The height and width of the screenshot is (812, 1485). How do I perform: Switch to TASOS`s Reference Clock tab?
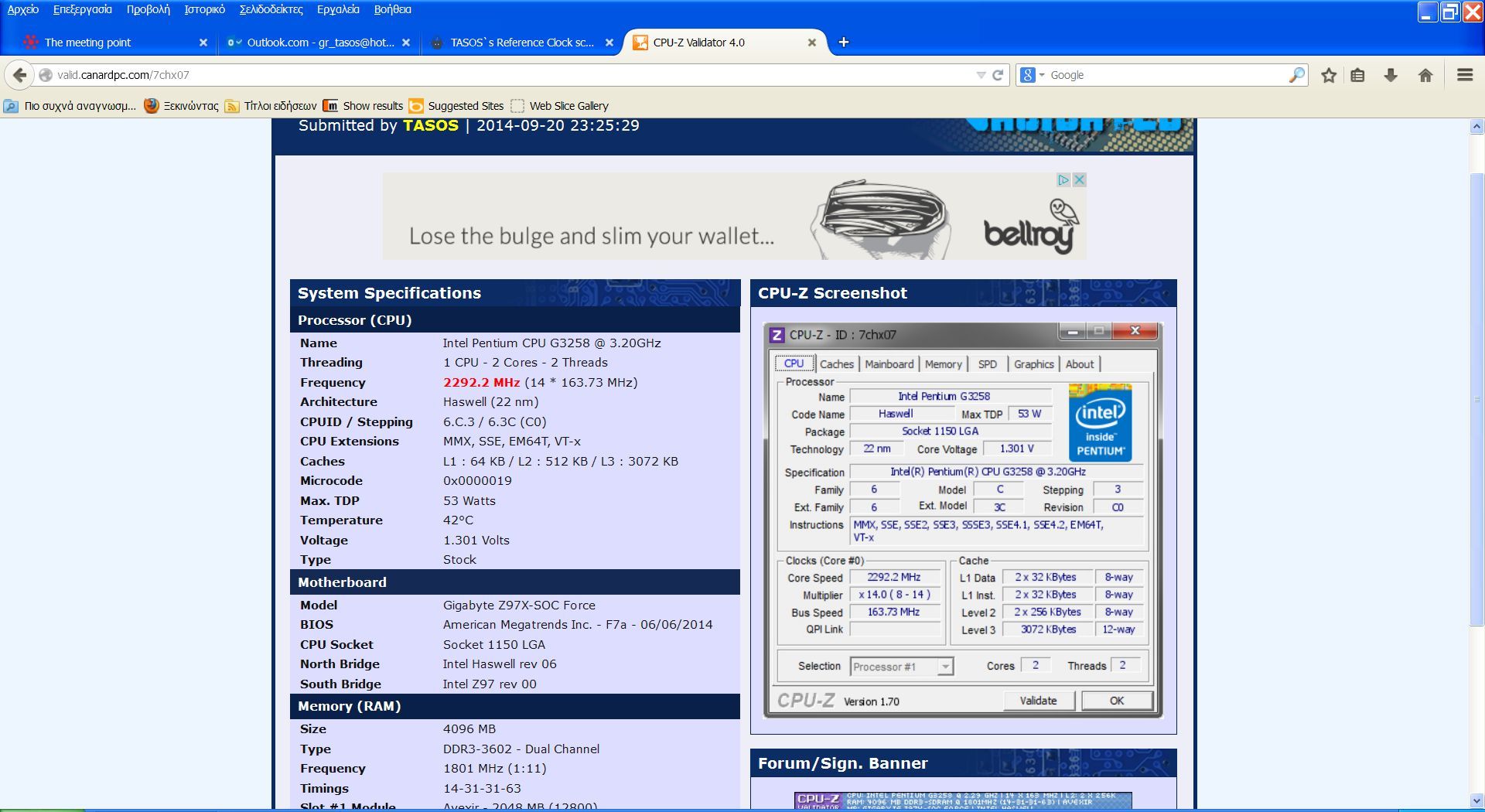coord(522,43)
